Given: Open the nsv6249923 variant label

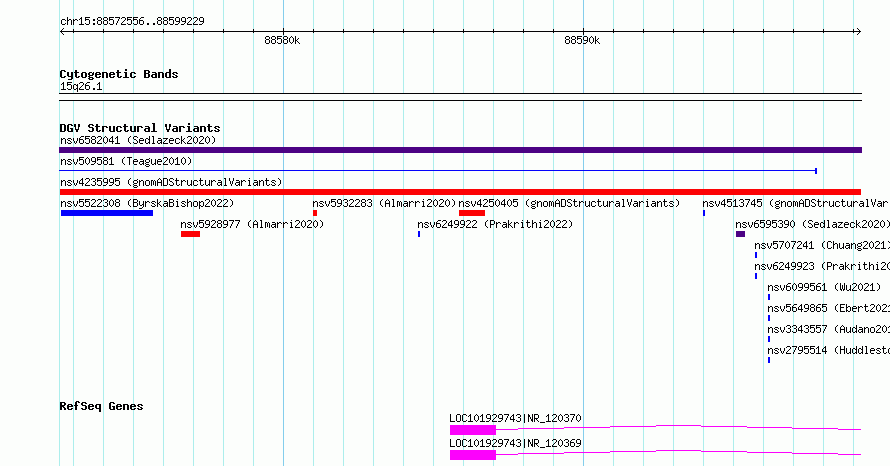Looking at the screenshot, I should [822, 266].
